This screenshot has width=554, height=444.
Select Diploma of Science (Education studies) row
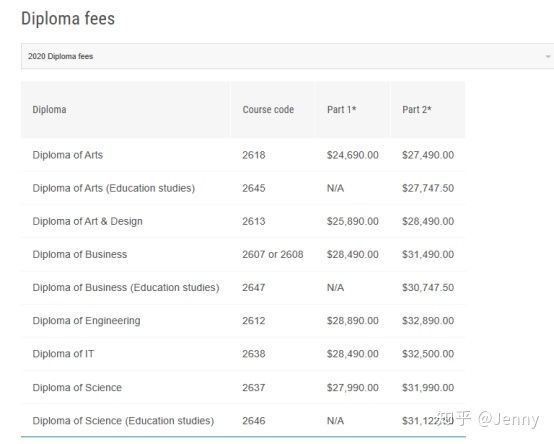243,421
